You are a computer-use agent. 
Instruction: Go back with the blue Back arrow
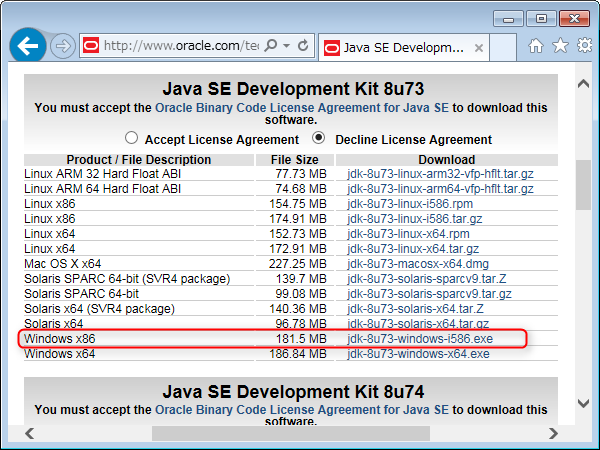point(28,46)
